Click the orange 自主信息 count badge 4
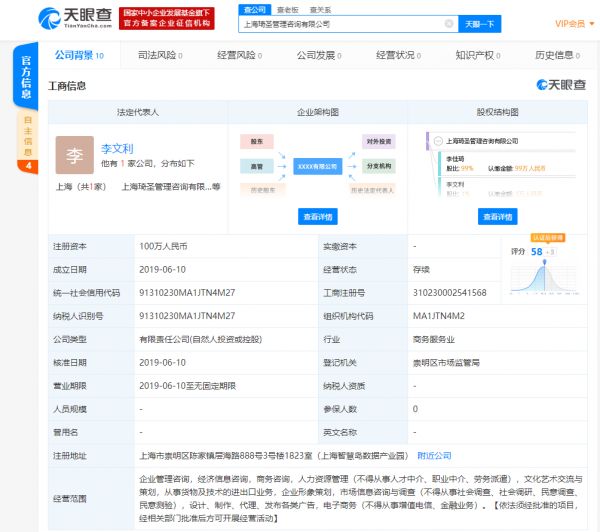Screen dimensions: 600x532 [27, 165]
